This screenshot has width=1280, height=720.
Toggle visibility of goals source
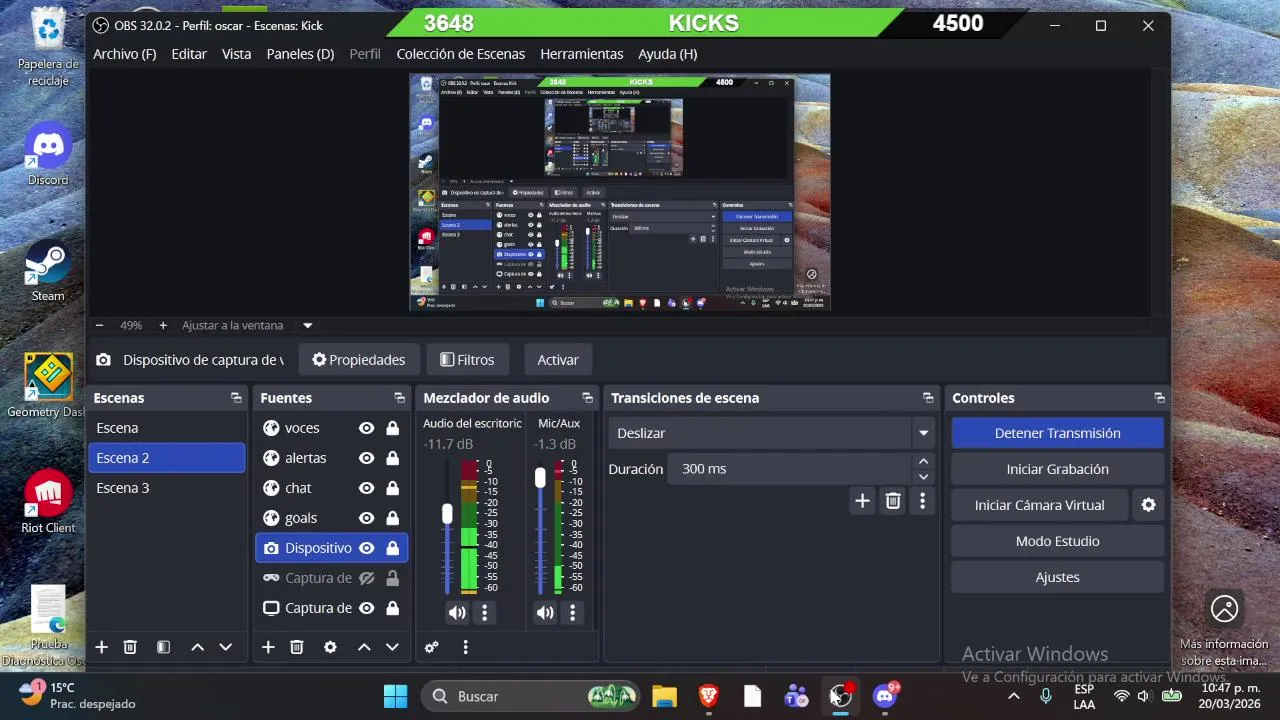click(x=367, y=518)
